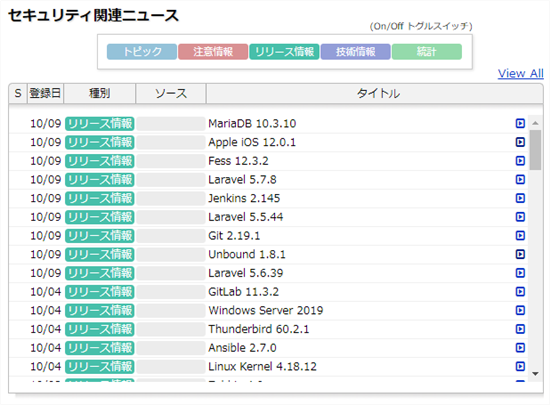Open details icon for Thunderbird 60.2.1
The width and height of the screenshot is (550, 405).
click(520, 329)
